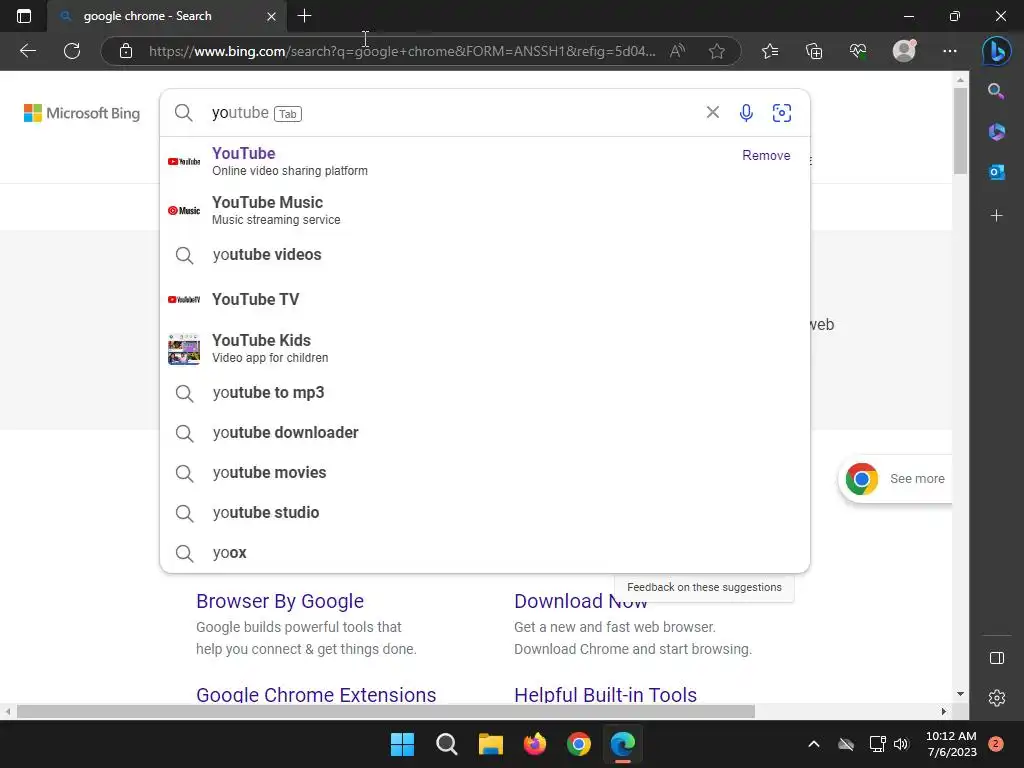This screenshot has height=768, width=1024.
Task: Pick the YouTube Kids suggestion
Action: coord(485,348)
